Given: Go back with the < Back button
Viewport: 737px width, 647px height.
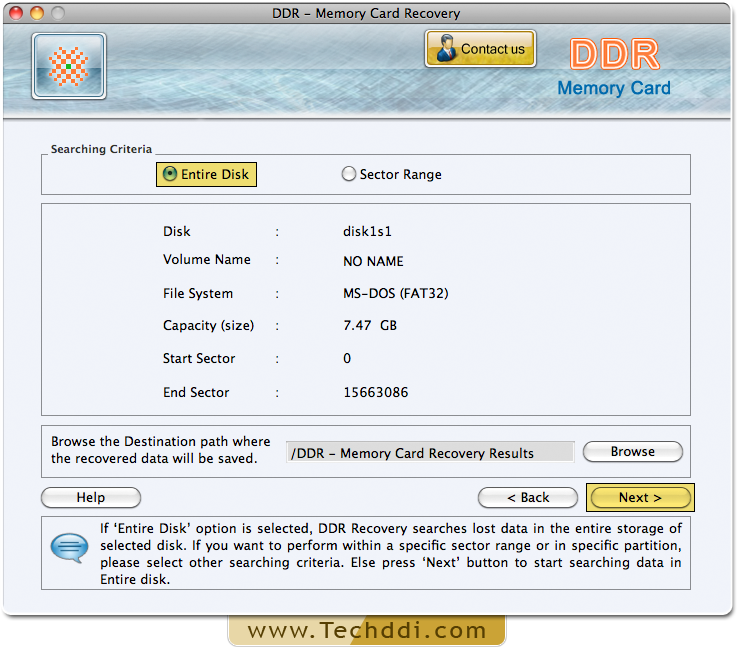Looking at the screenshot, I should click(527, 497).
